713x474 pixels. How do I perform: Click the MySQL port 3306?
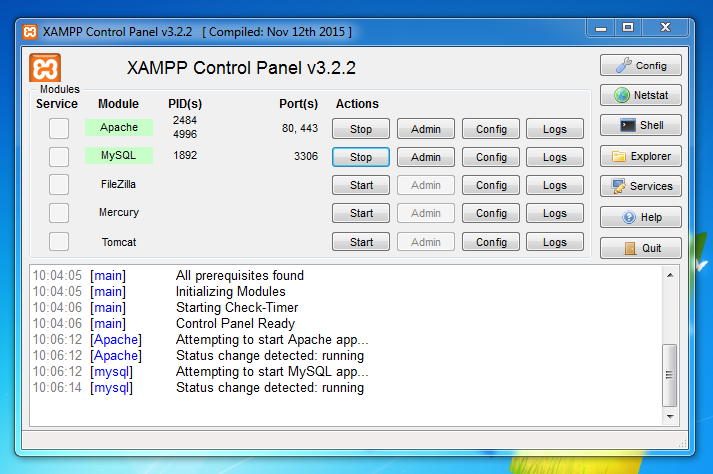pyautogui.click(x=306, y=156)
